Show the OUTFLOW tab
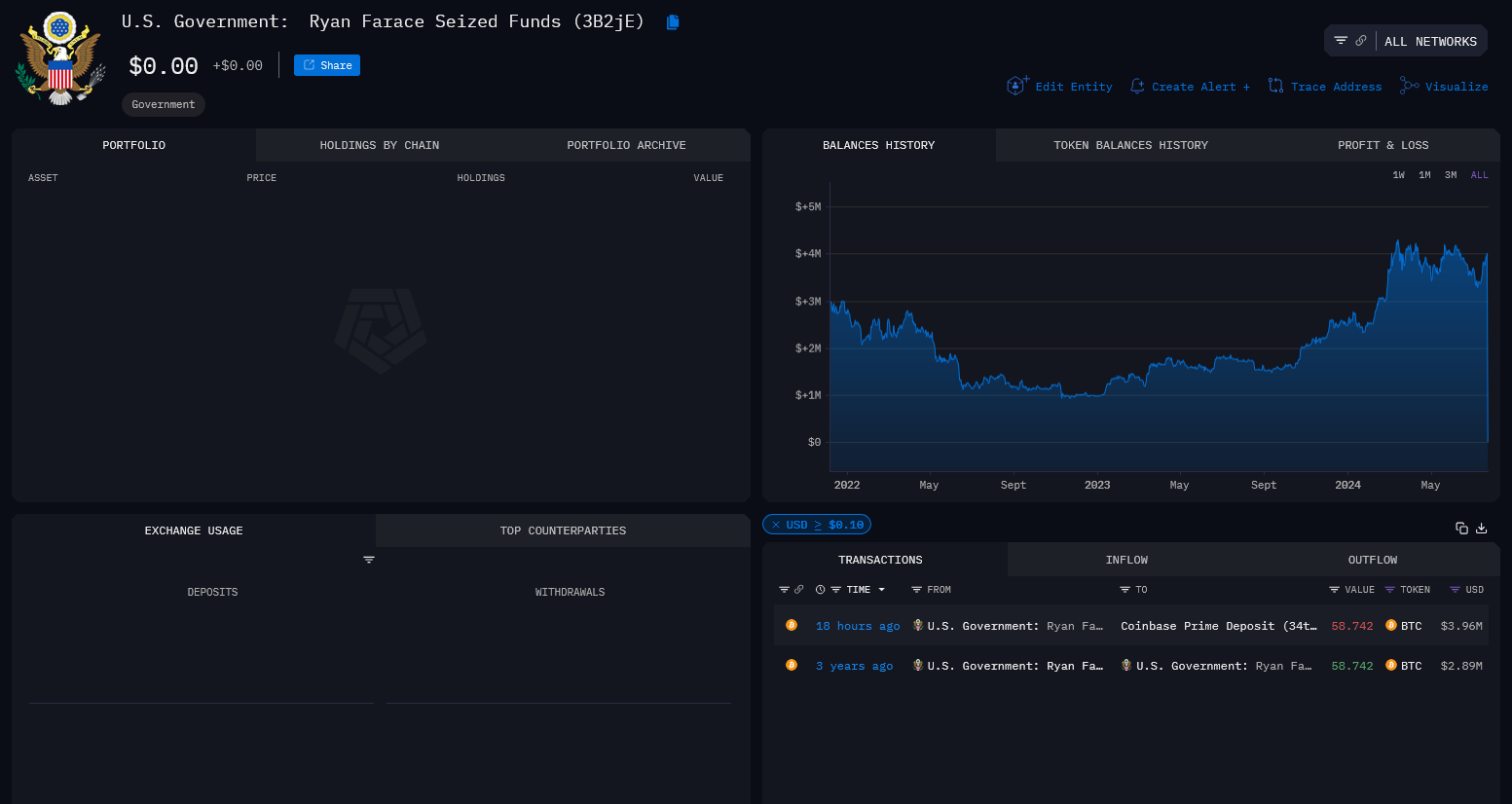The height and width of the screenshot is (804, 1512). [x=1373, y=560]
